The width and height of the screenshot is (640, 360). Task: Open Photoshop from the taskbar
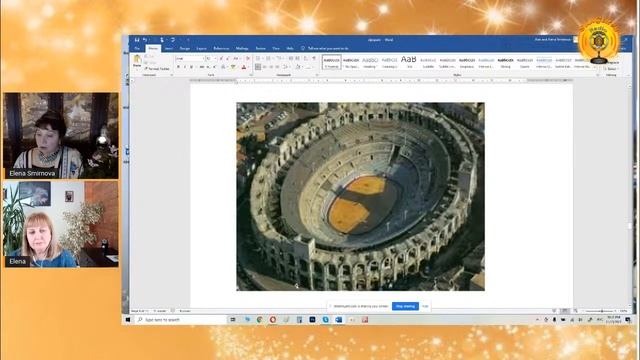[x=312, y=320]
